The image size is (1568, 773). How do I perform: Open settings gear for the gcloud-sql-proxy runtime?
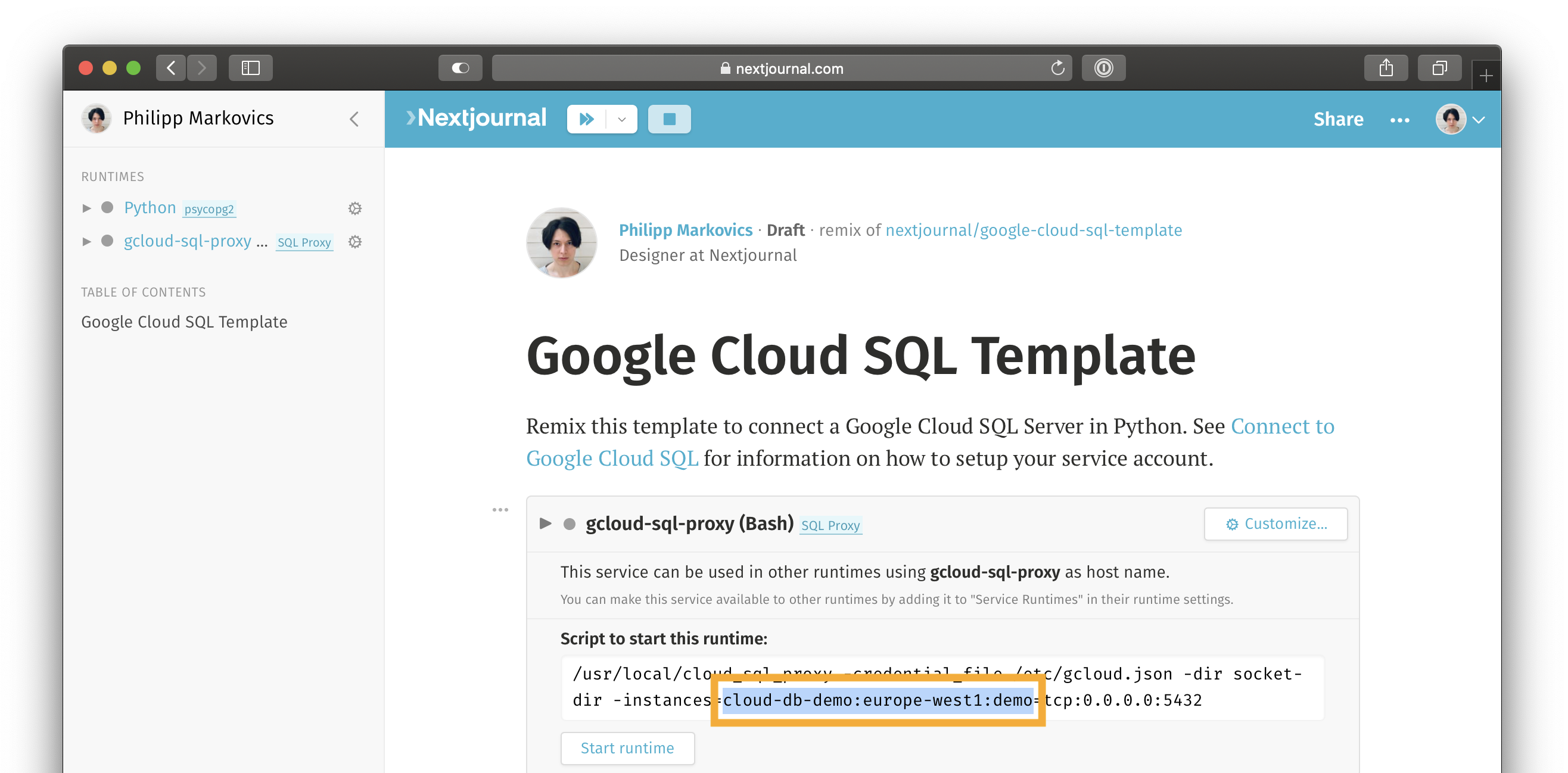[x=355, y=242]
